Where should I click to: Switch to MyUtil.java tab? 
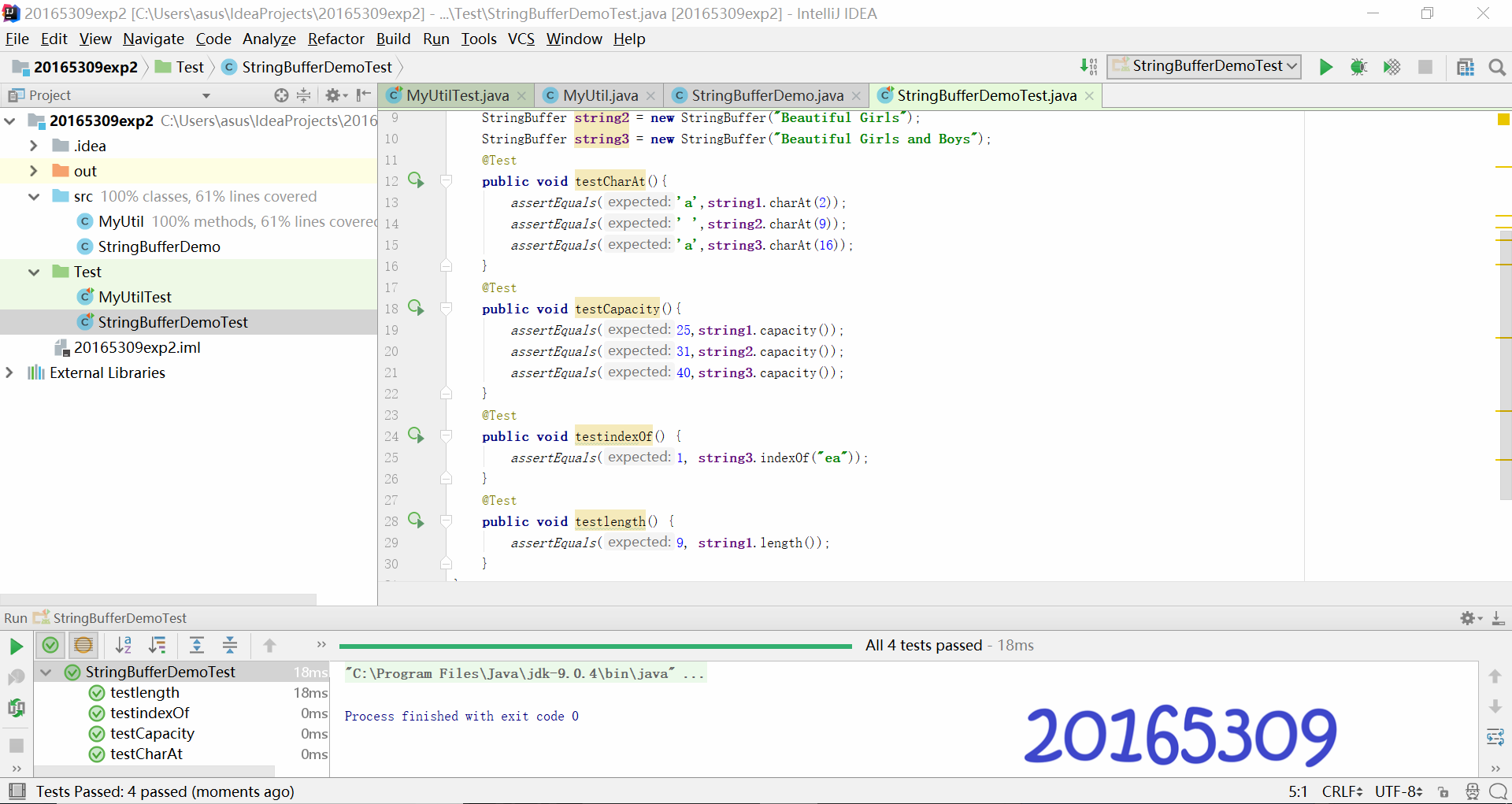(x=600, y=95)
